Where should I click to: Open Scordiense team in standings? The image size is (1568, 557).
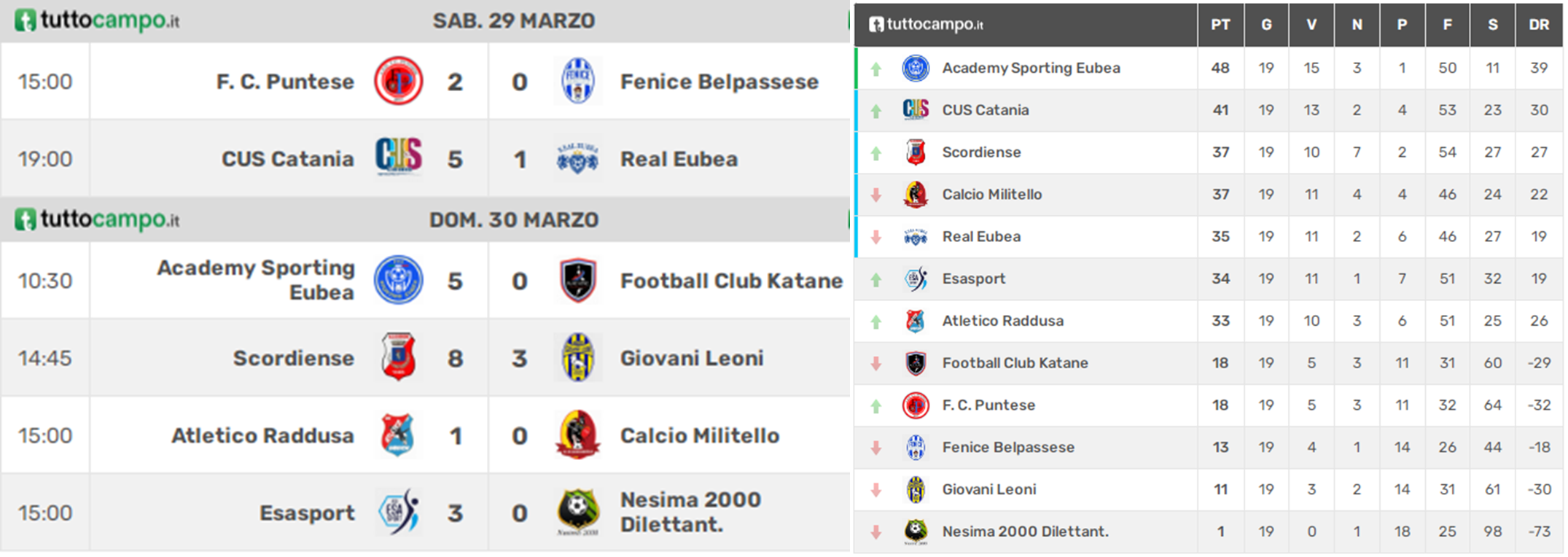pyautogui.click(x=981, y=152)
